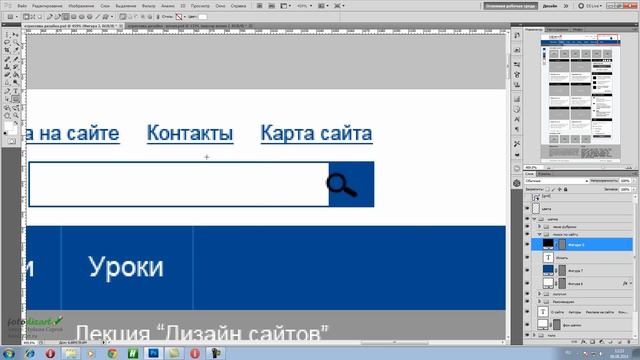Select the Zoom tool
640x360 pixels.
16,116
